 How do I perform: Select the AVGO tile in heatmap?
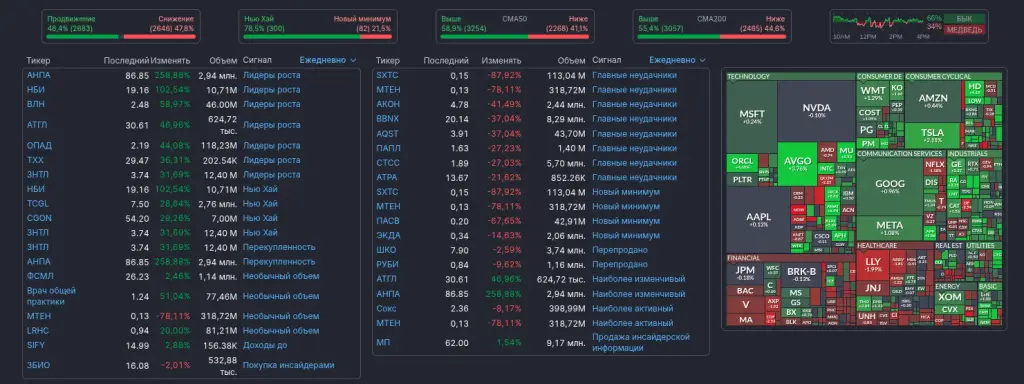point(797,164)
